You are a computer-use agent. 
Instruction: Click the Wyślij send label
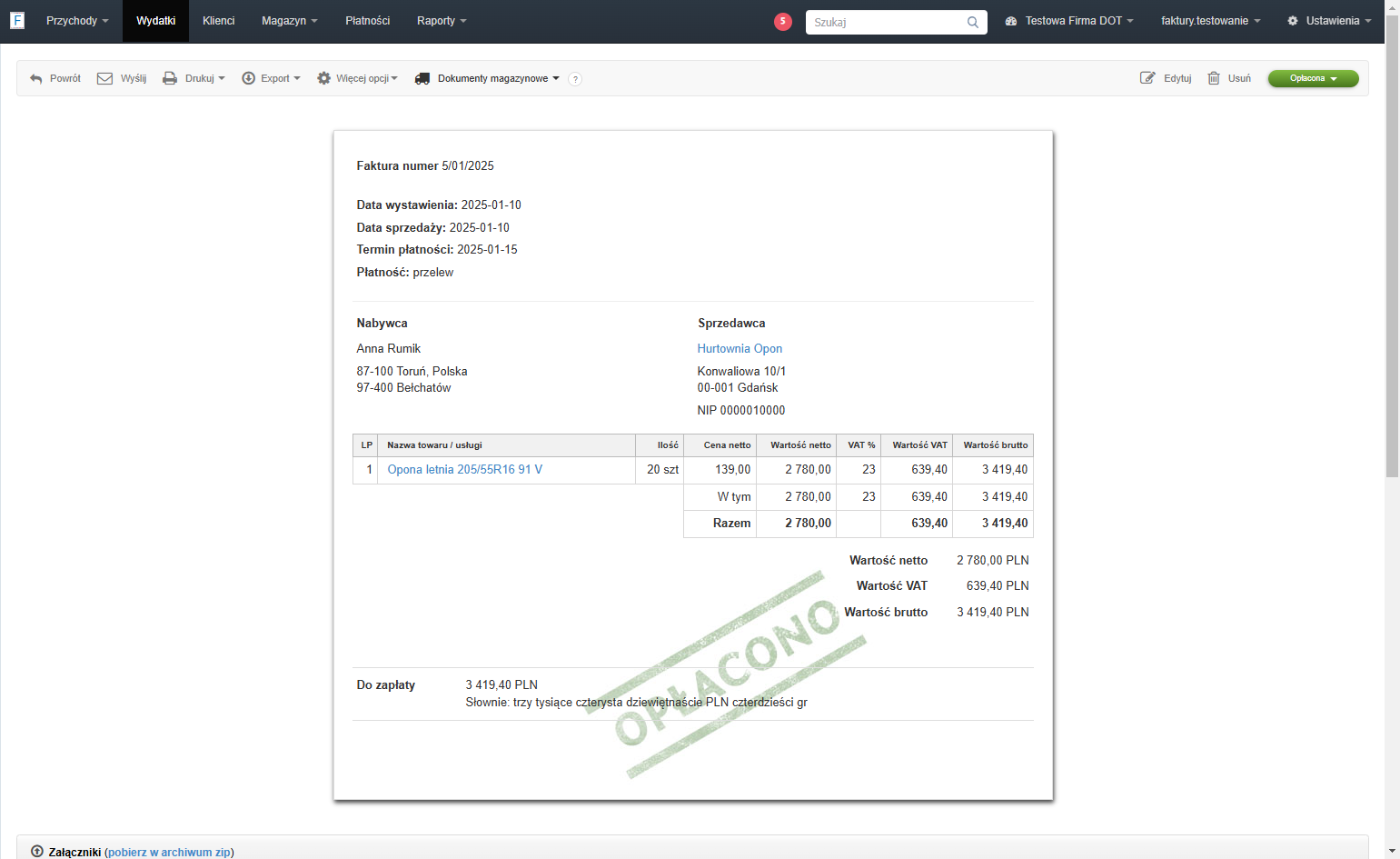pos(134,79)
